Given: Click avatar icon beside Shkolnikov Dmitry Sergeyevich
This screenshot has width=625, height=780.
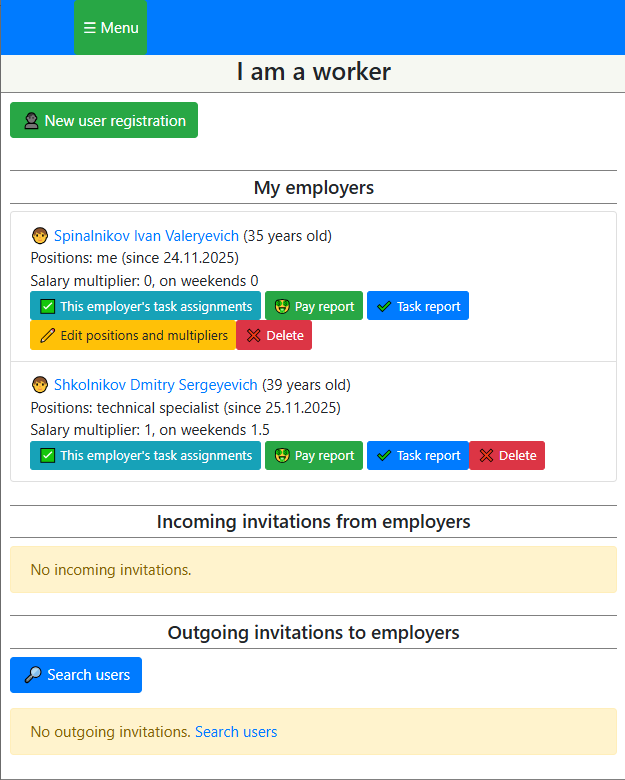Looking at the screenshot, I should point(40,385).
